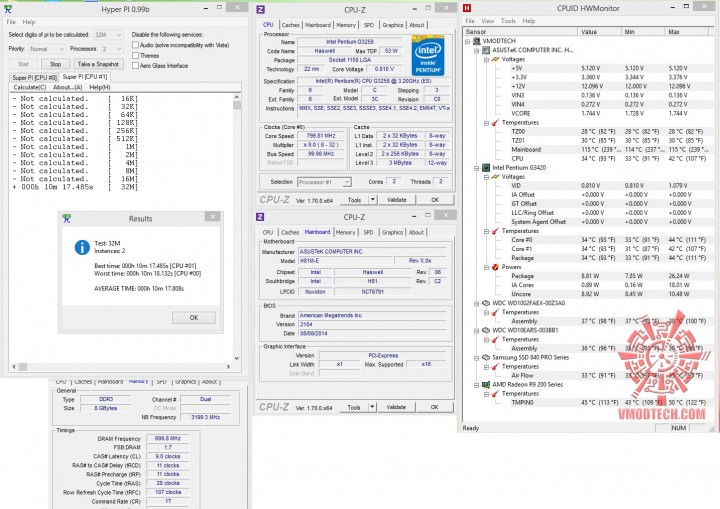
Task: Switch to Memory tab in Mainboard CPU-Z window
Action: (x=345, y=232)
